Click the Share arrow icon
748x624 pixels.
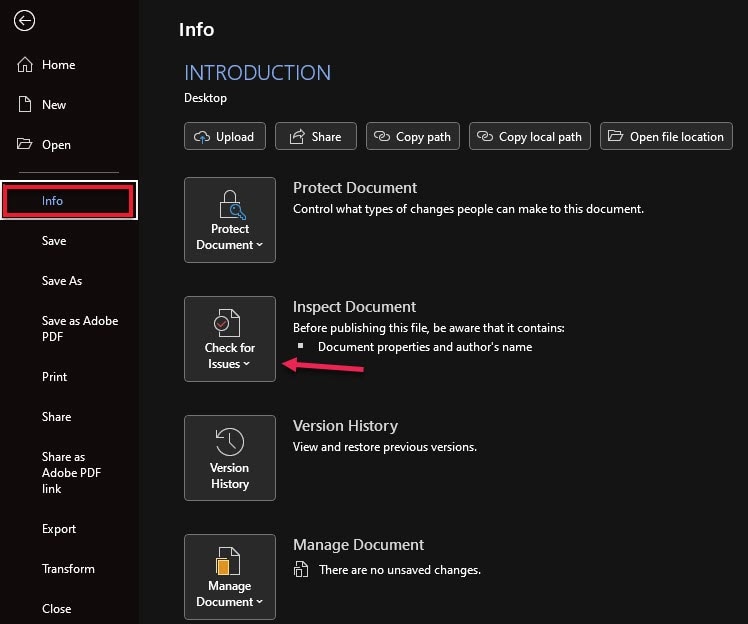pos(295,137)
